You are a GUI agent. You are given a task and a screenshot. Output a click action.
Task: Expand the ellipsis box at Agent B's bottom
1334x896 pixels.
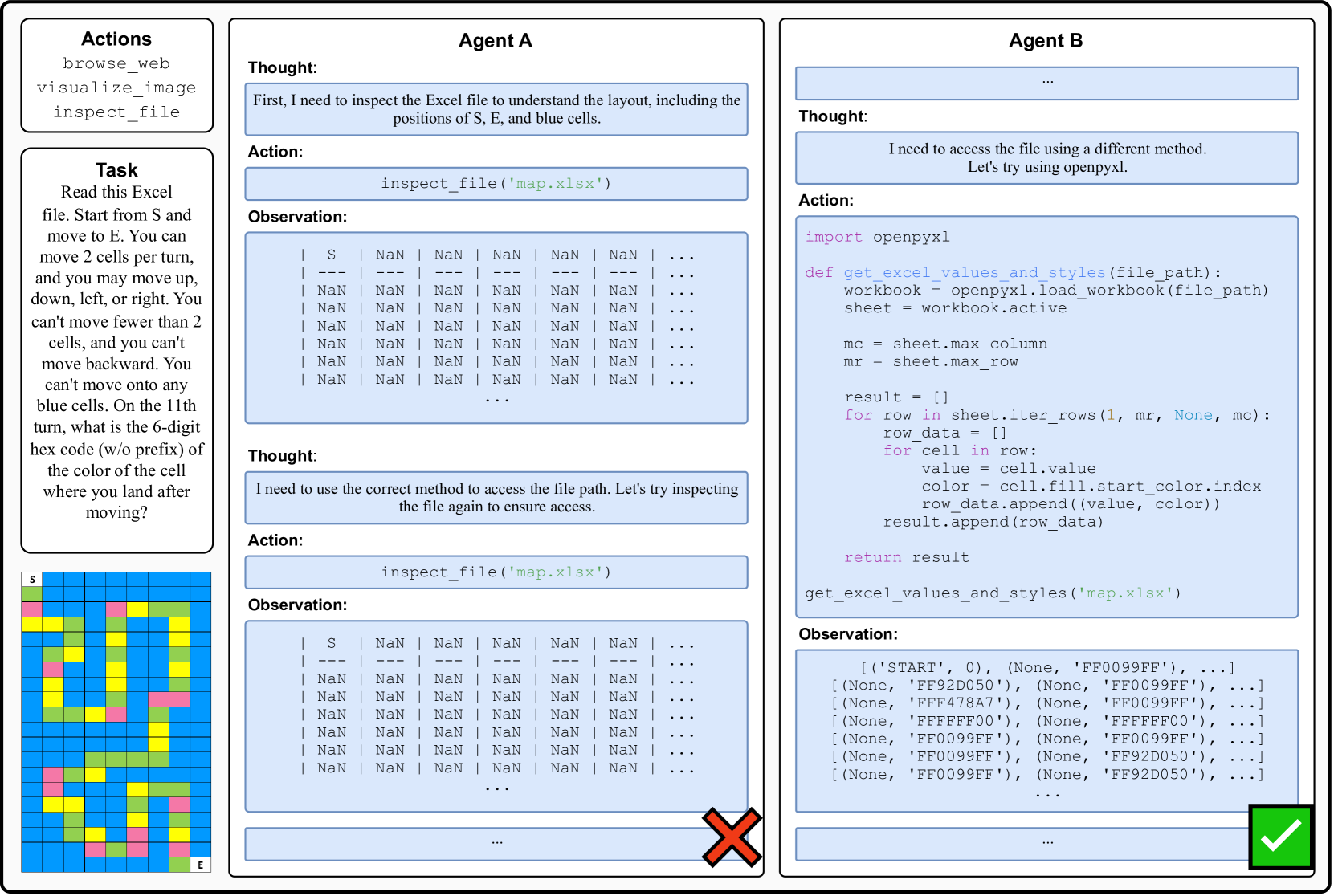pos(1022,843)
